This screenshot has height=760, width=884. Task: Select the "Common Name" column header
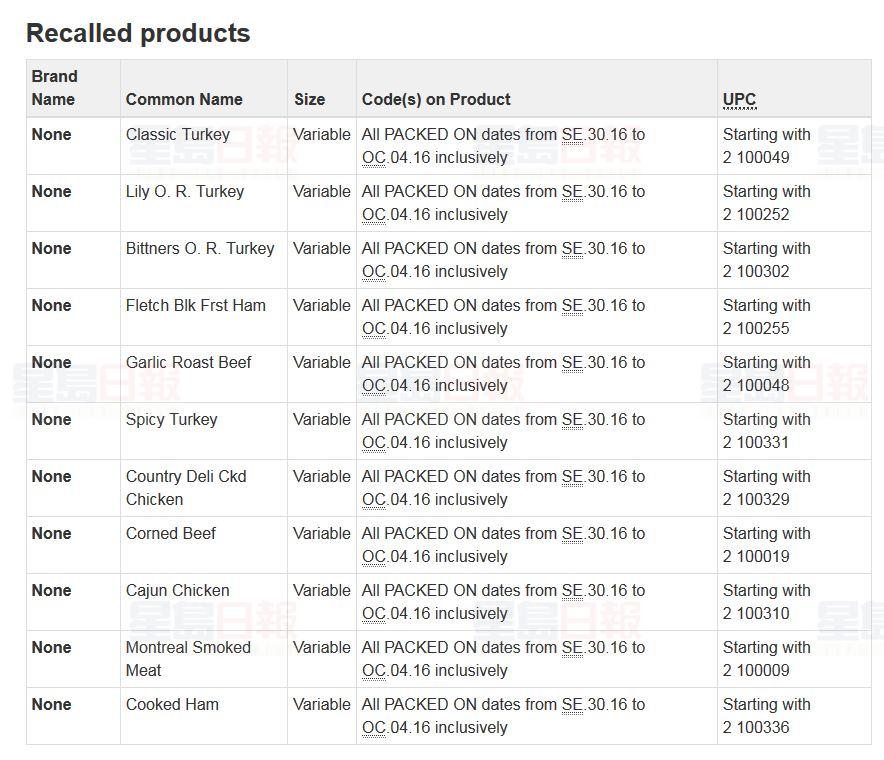(x=184, y=99)
